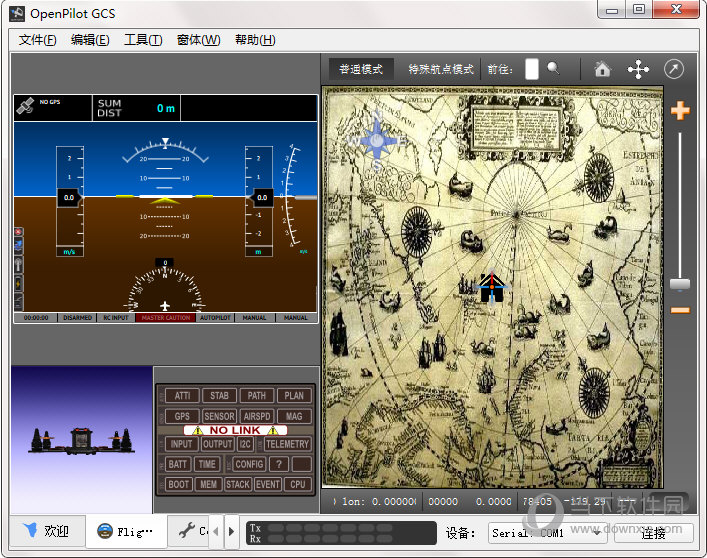Click the TIME health indicator
Screen dimensions: 707x558
click(207, 464)
